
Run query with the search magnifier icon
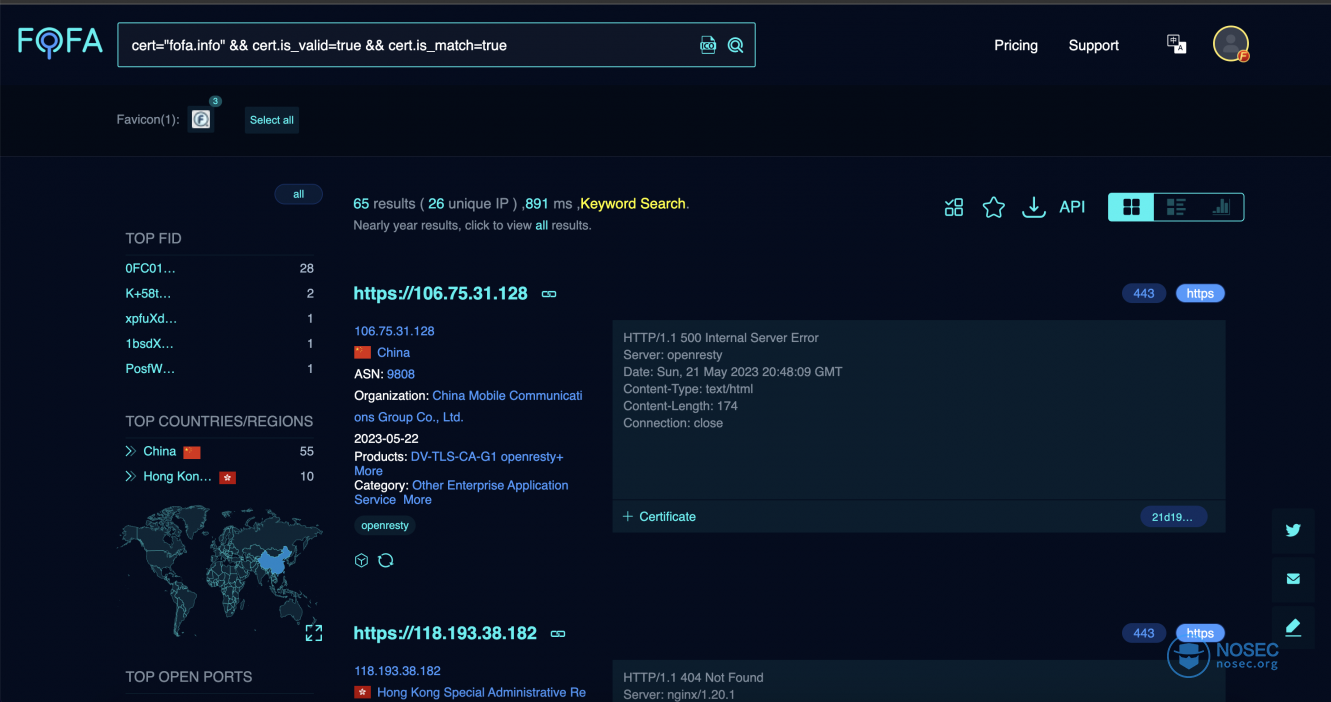736,45
